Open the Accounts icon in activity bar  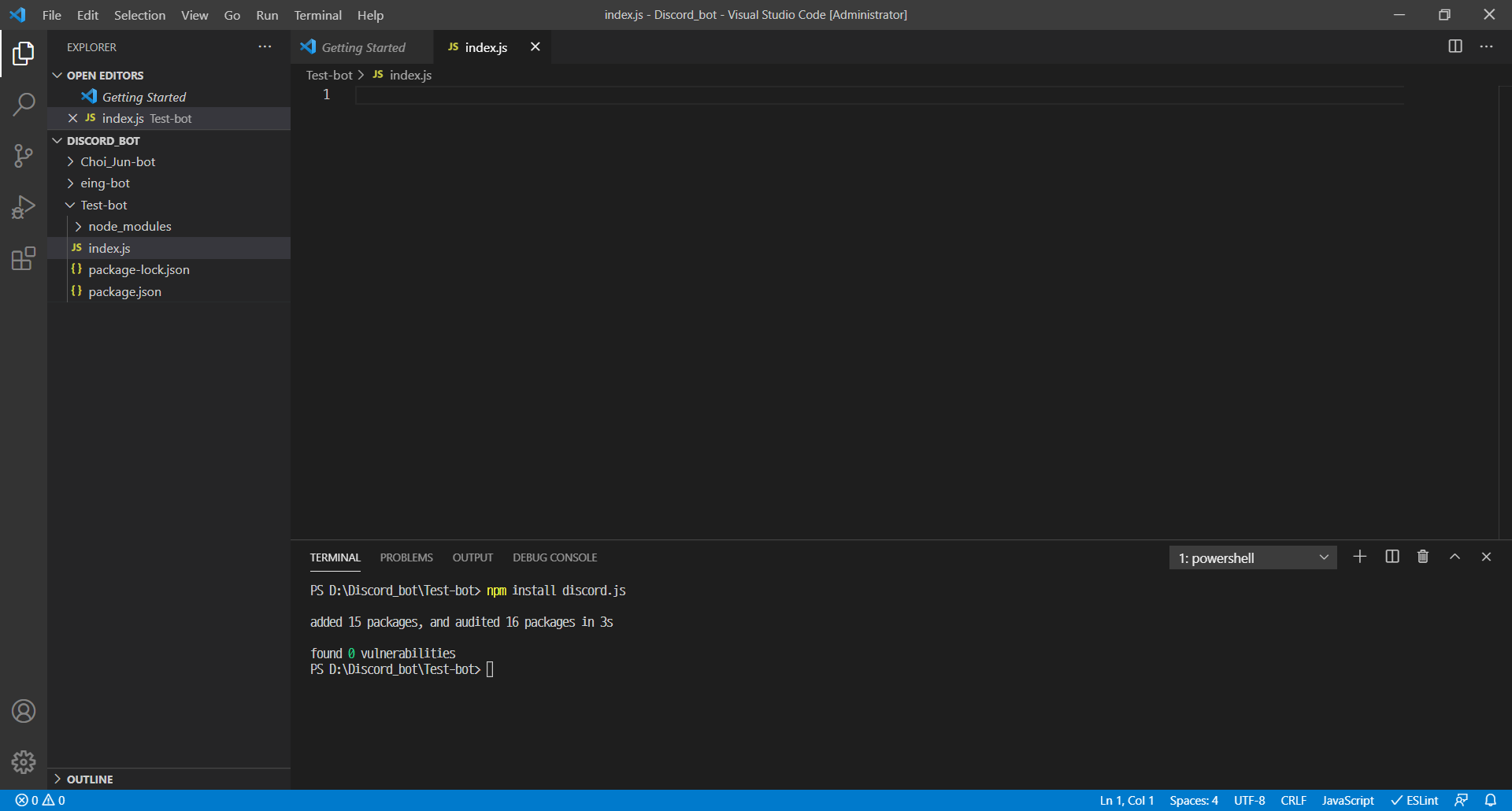tap(24, 711)
